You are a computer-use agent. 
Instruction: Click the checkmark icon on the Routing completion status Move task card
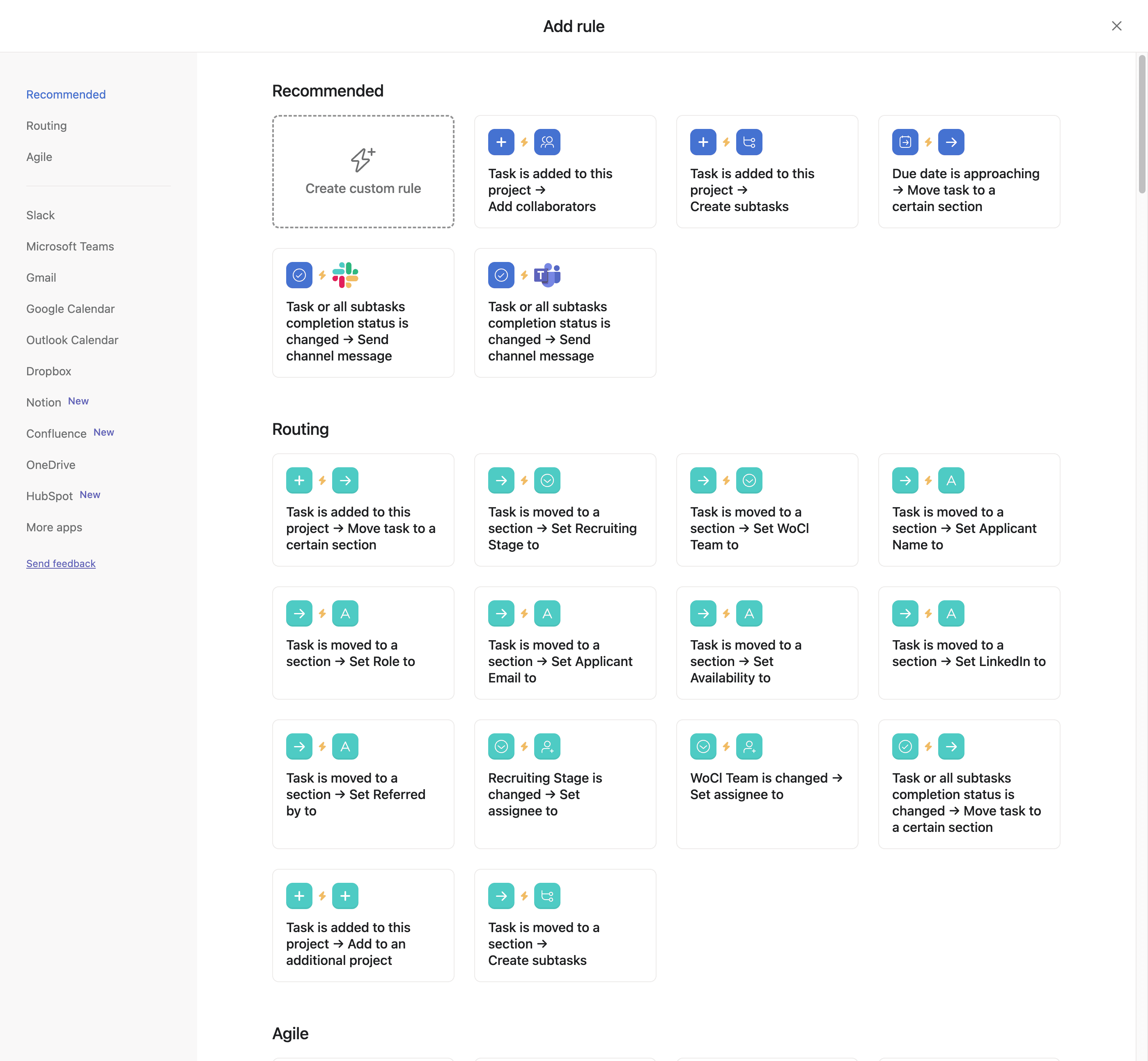tap(905, 747)
